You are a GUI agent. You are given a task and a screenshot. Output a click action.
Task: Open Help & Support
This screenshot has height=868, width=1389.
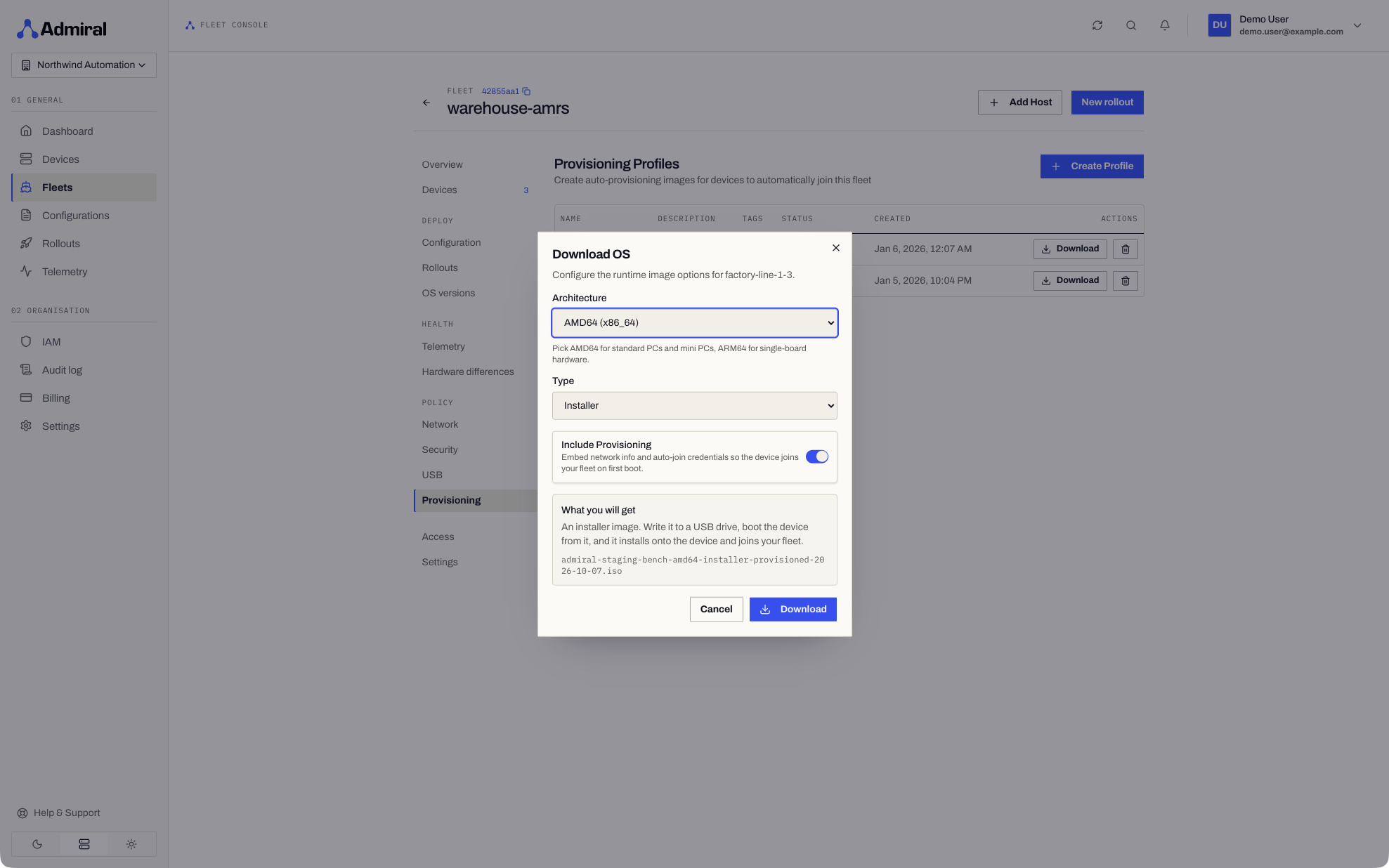tap(59, 813)
